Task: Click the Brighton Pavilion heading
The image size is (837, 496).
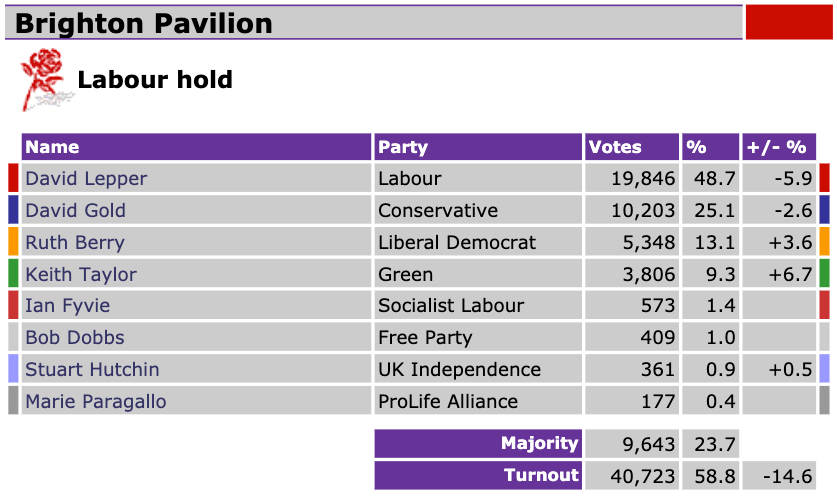Action: (x=144, y=24)
